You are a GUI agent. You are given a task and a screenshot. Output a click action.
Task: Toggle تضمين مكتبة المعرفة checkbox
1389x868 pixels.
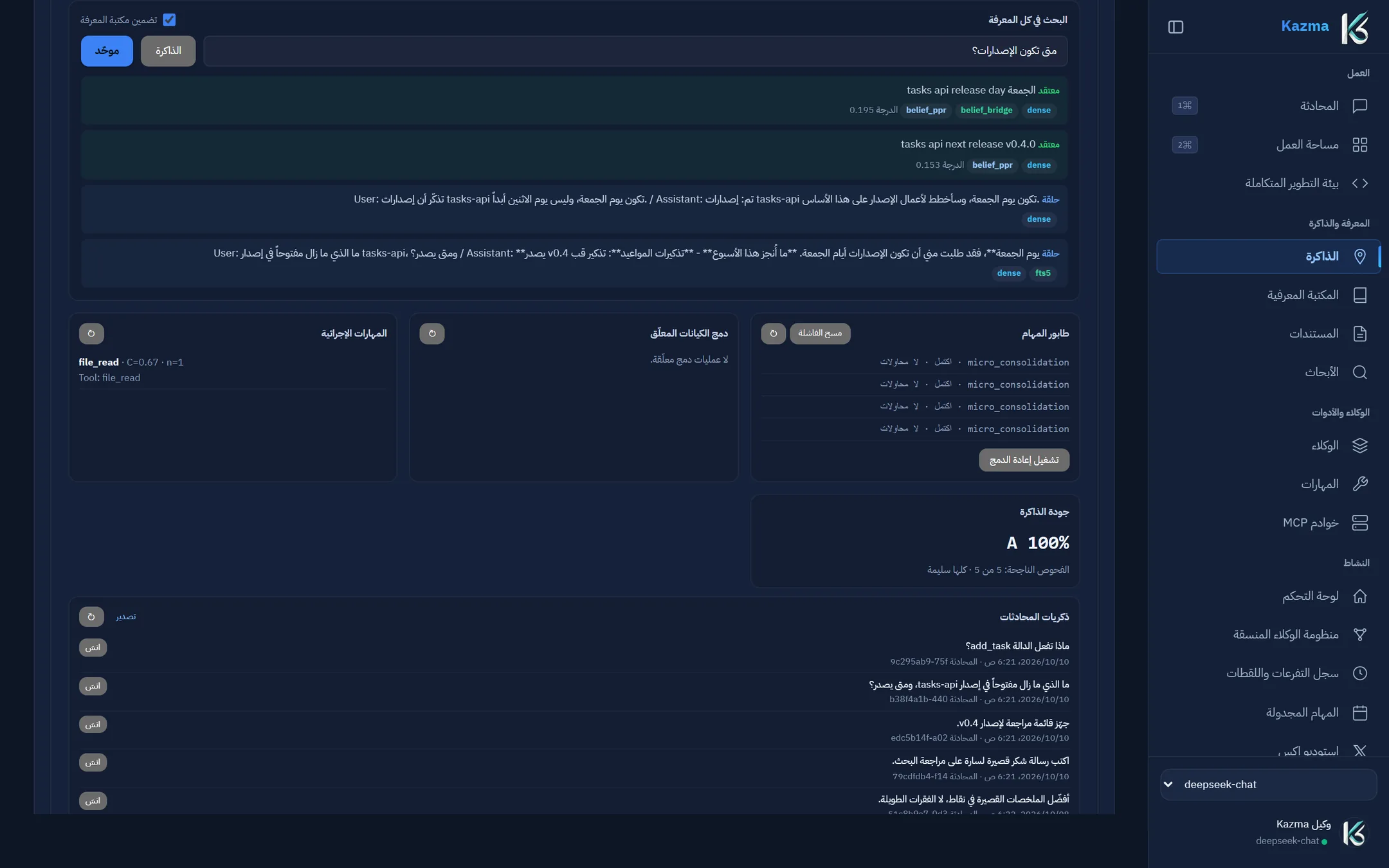point(169,20)
